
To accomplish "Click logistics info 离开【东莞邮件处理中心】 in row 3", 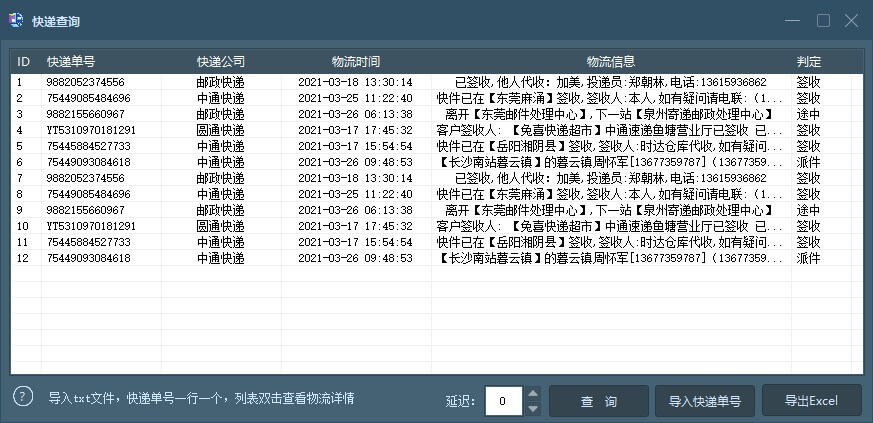I will point(611,114).
